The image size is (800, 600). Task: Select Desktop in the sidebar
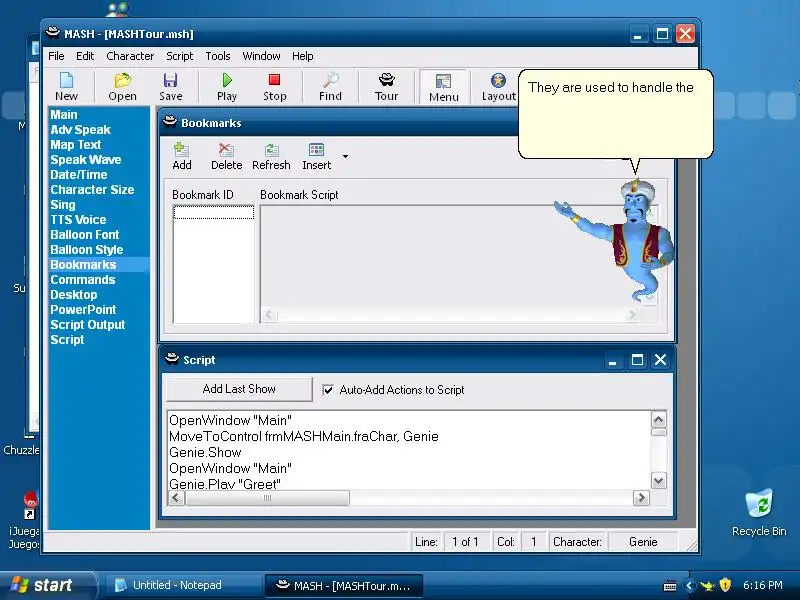[73, 294]
